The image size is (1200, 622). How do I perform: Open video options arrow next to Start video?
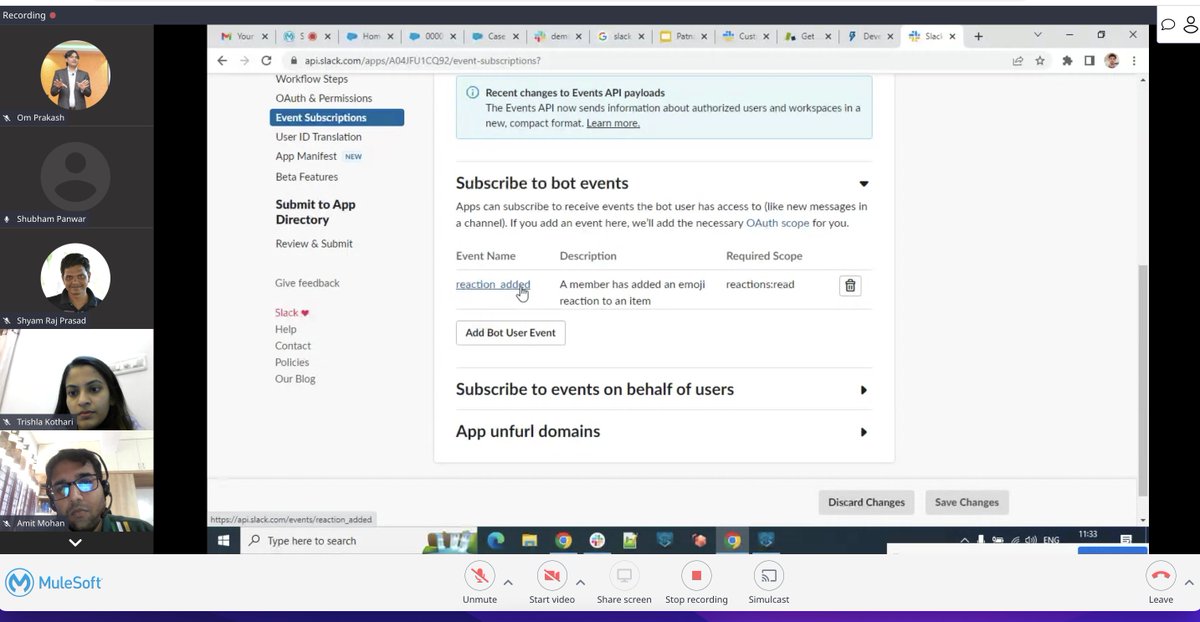(x=580, y=582)
